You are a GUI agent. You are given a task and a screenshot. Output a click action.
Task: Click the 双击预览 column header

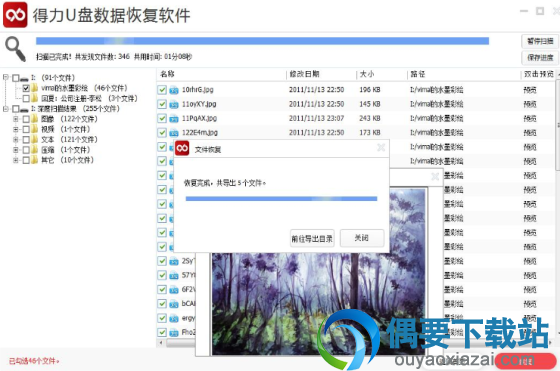point(538,74)
